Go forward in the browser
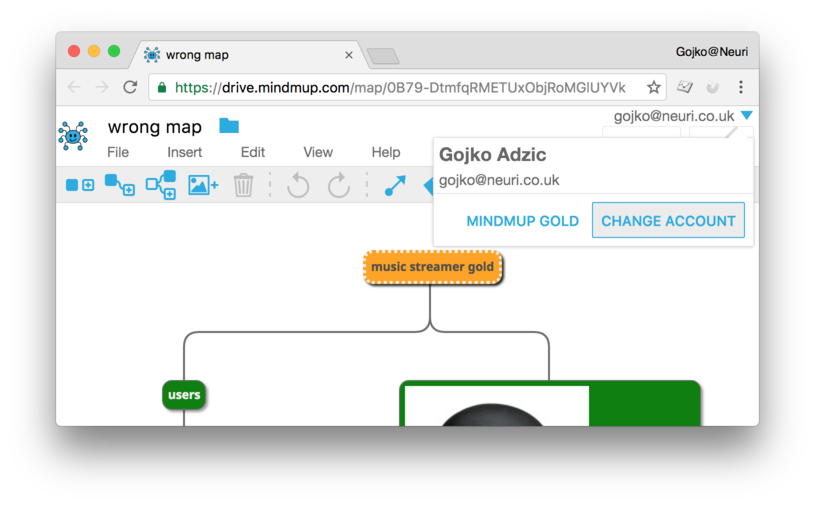This screenshot has width=815, height=506. [102, 87]
